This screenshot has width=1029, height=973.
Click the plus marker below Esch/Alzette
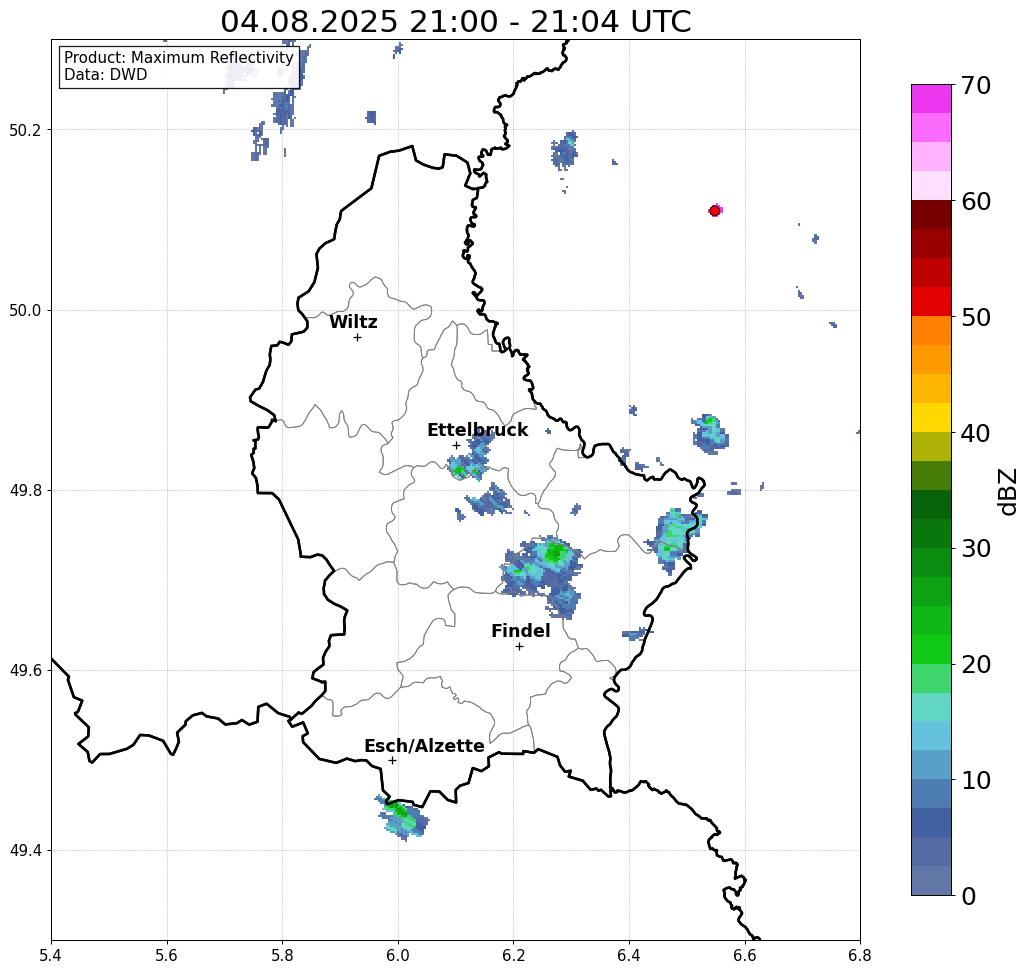(x=392, y=760)
